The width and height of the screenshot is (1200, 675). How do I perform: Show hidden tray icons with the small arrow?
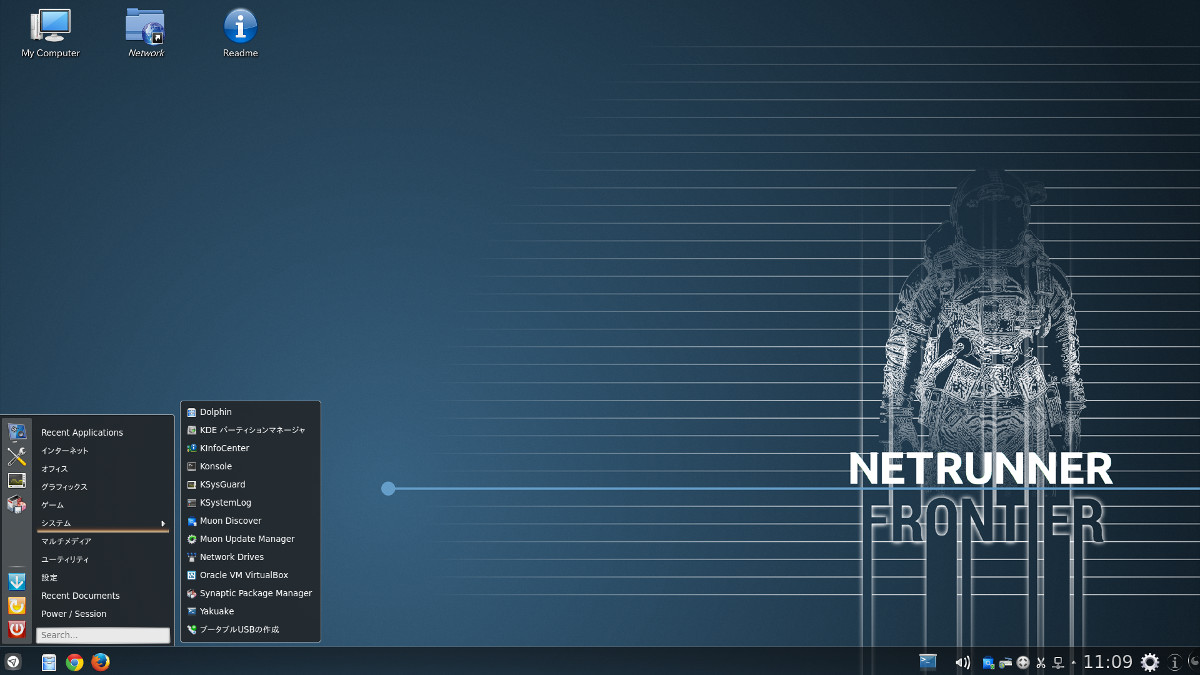click(1074, 662)
